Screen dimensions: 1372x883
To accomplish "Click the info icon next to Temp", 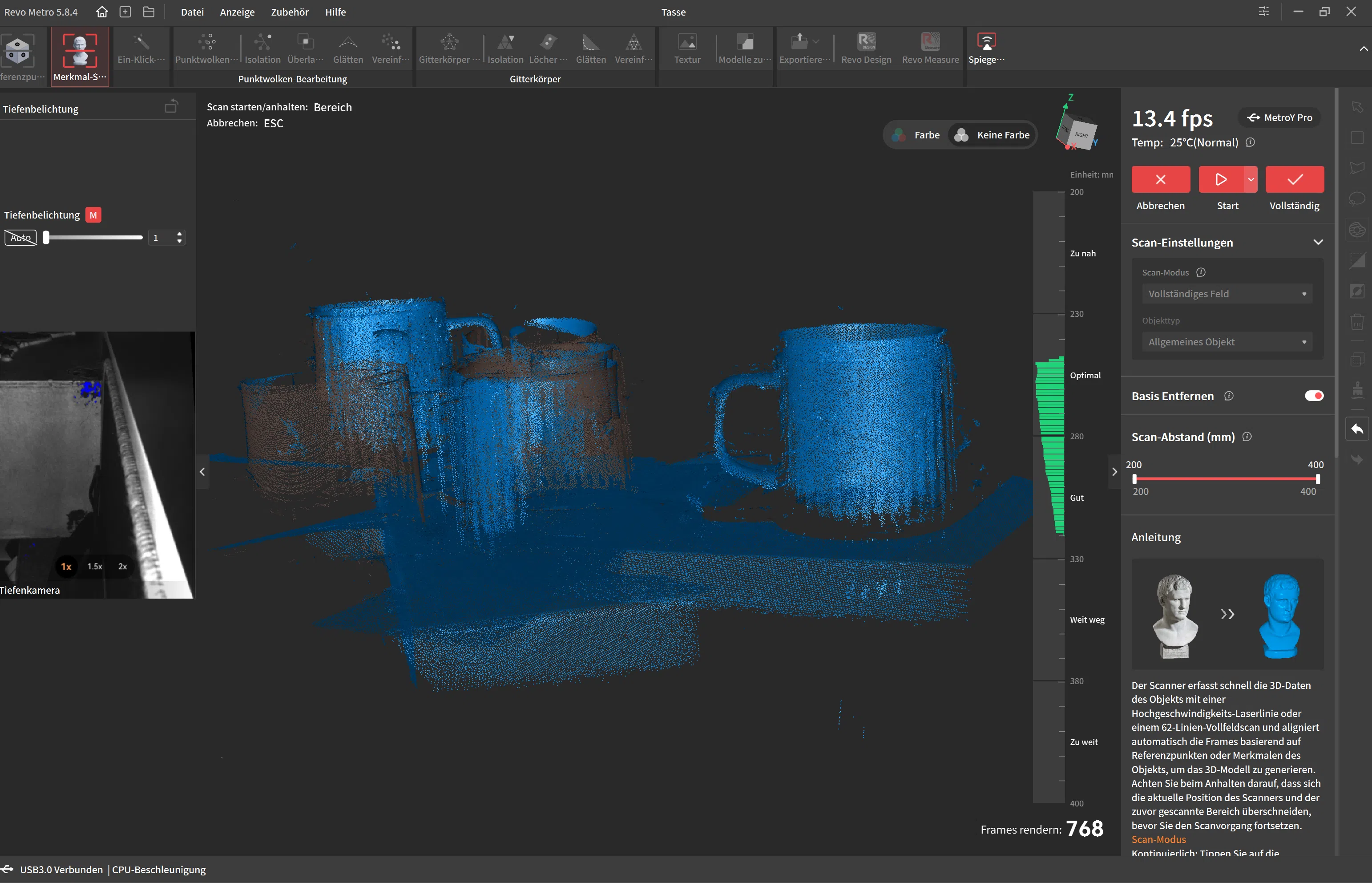I will pos(1251,142).
